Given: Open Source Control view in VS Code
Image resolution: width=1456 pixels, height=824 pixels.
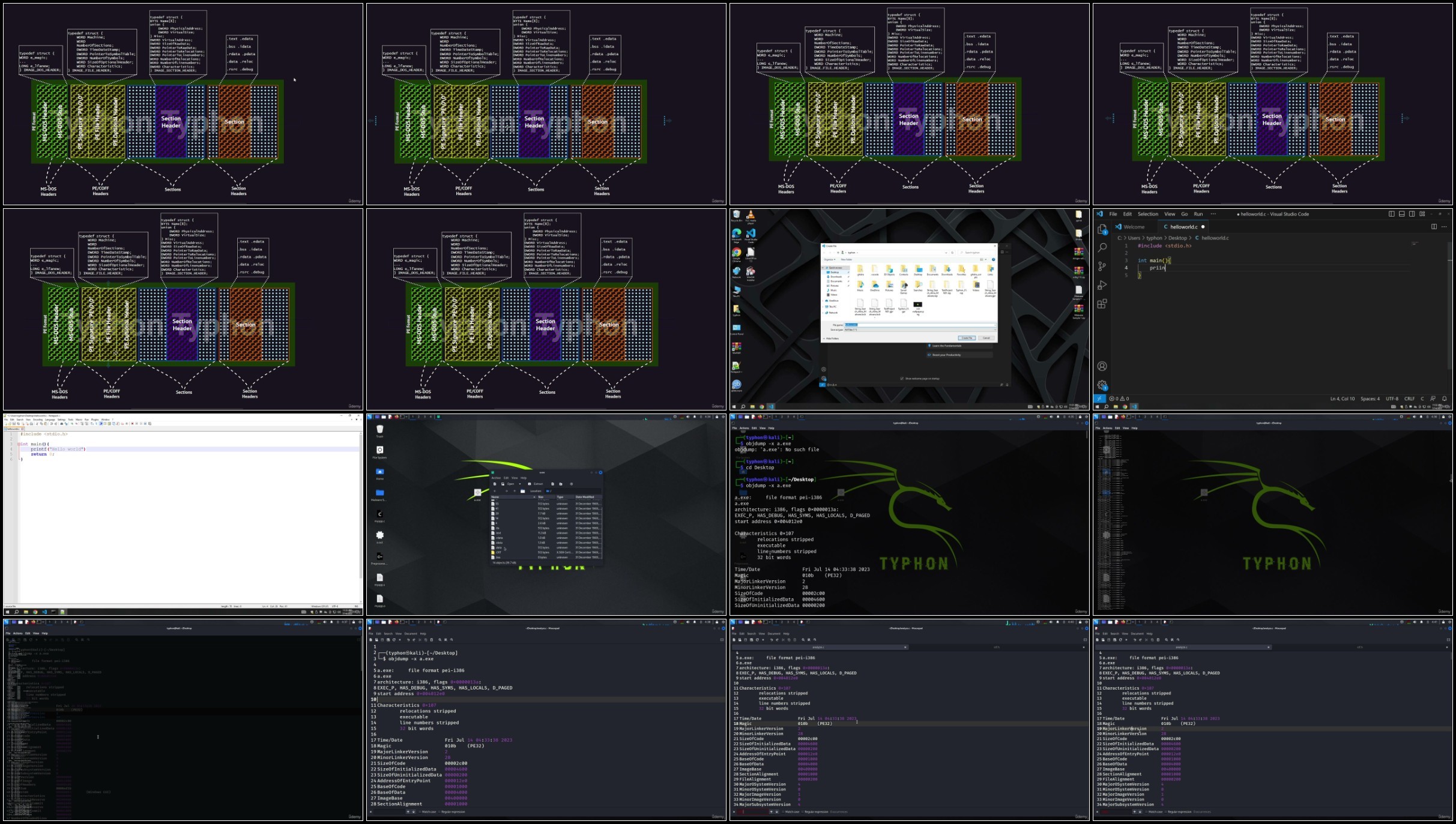Looking at the screenshot, I should [1102, 266].
